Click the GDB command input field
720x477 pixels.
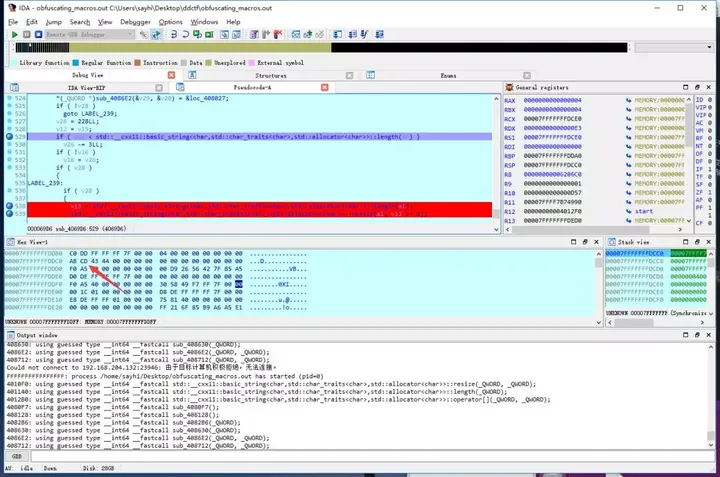(372, 456)
